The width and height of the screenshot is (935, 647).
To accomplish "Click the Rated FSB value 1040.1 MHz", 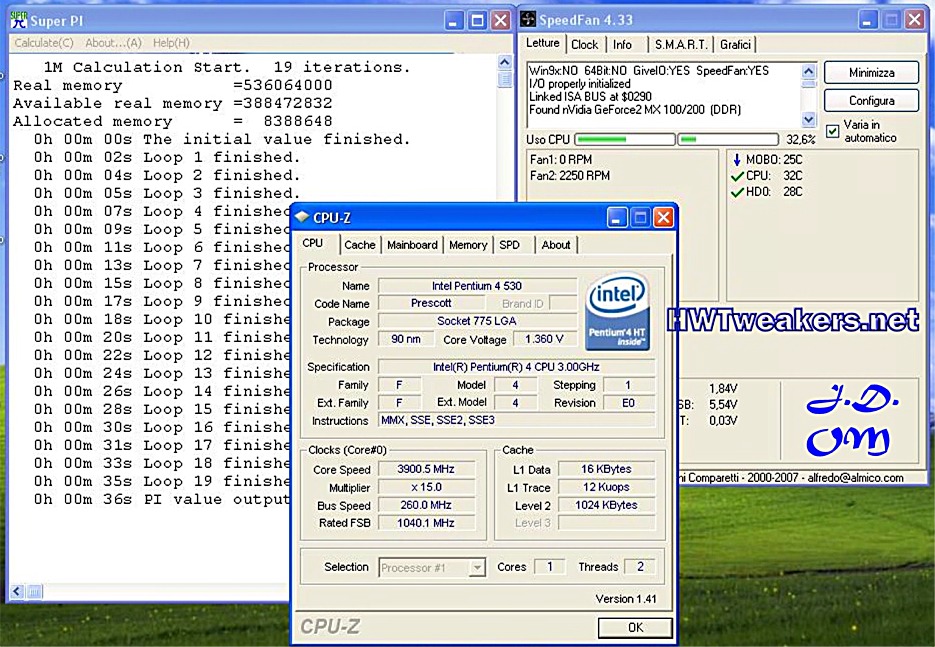I will (426, 523).
